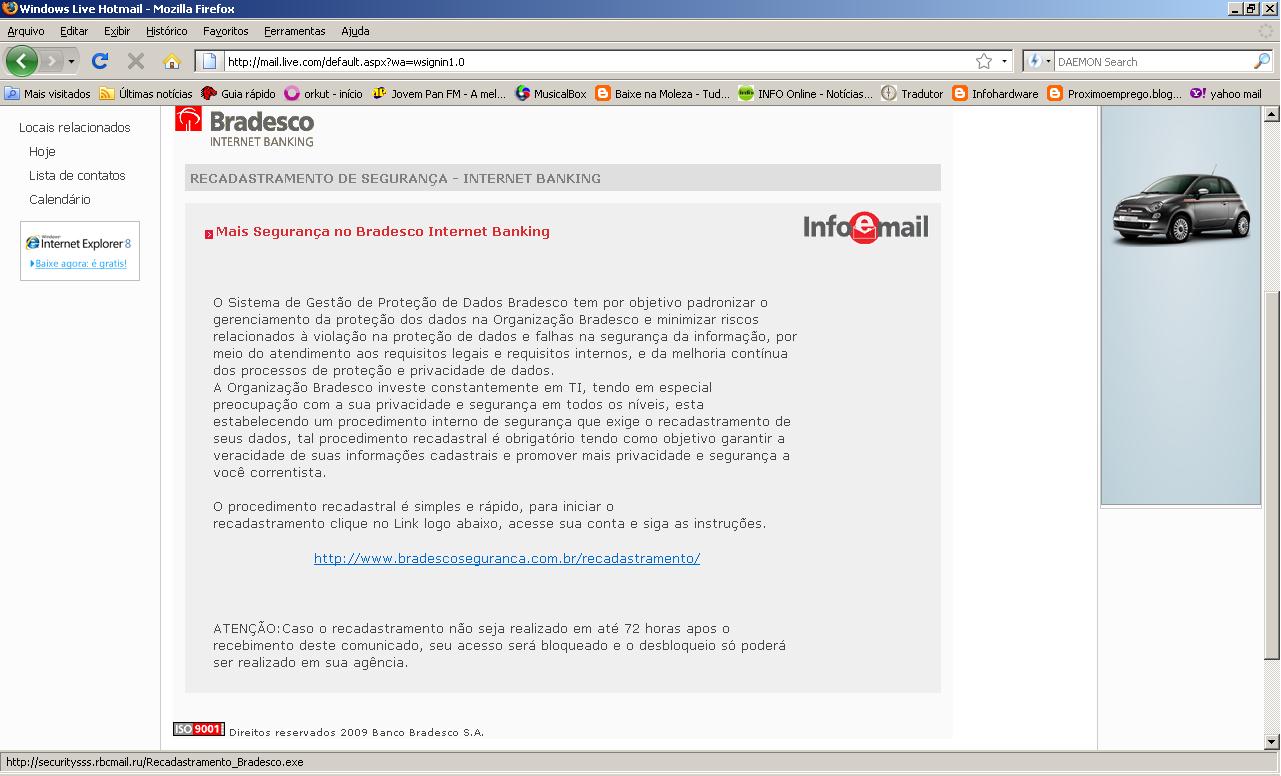Image resolution: width=1281 pixels, height=776 pixels.
Task: Run search with the magnifying glass icon
Action: pyautogui.click(x=1262, y=61)
